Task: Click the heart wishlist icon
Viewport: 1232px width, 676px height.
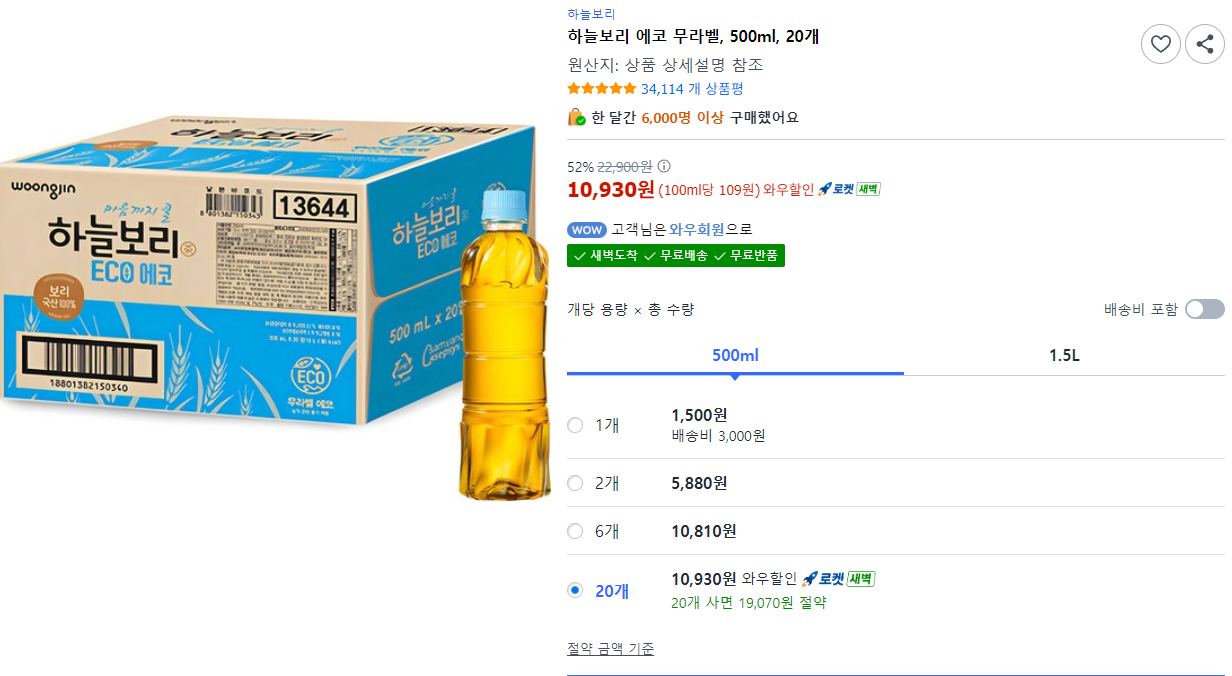Action: tap(1160, 44)
